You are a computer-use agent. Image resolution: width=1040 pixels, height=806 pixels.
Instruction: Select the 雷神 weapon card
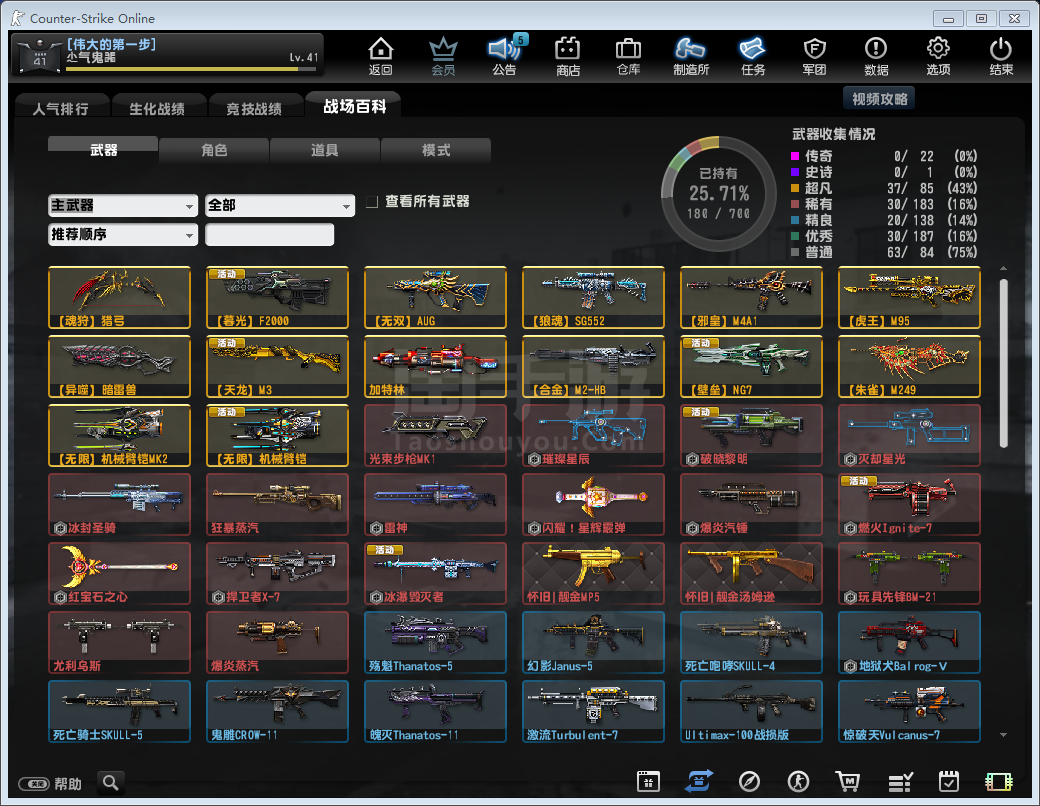point(435,504)
